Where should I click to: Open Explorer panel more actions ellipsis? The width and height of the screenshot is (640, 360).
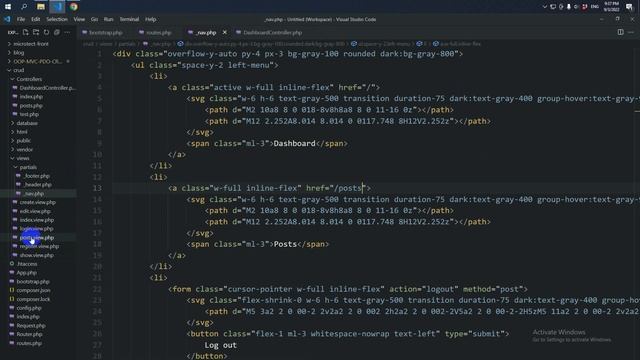pos(67,32)
